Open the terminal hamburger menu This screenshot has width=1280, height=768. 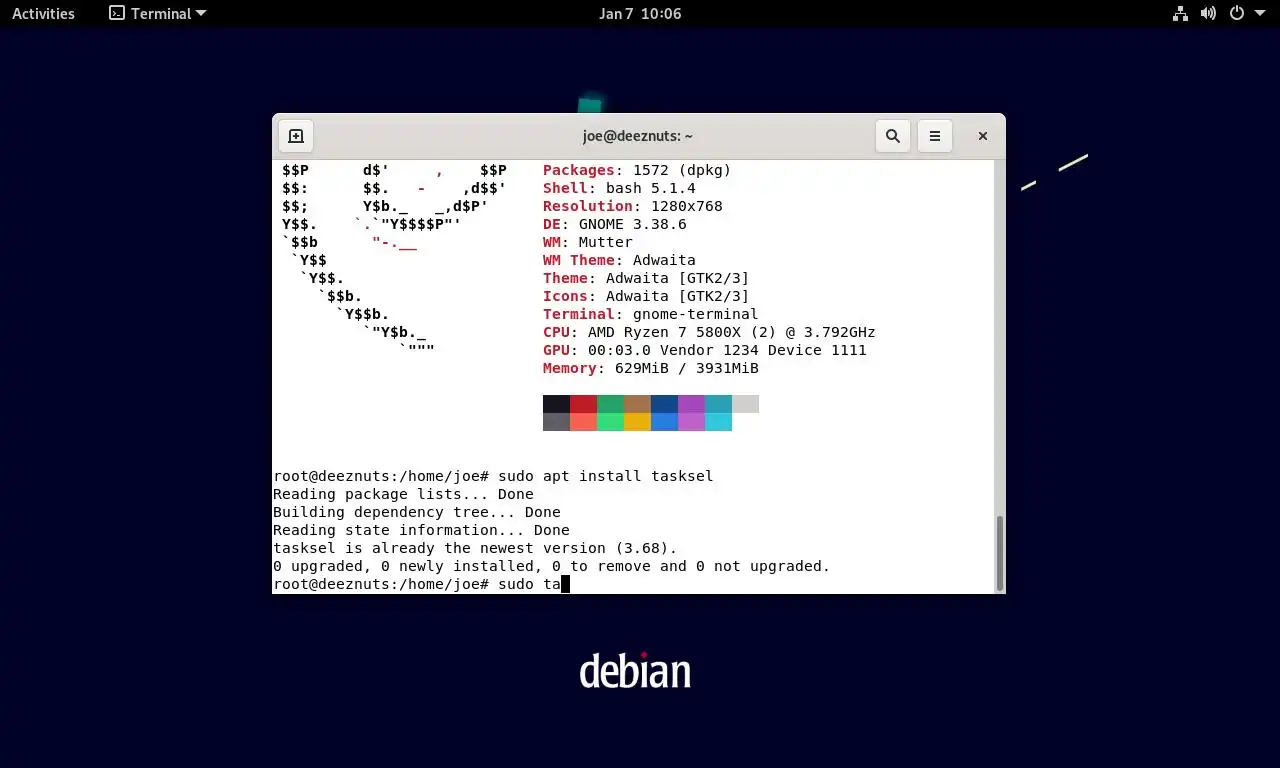click(x=935, y=136)
